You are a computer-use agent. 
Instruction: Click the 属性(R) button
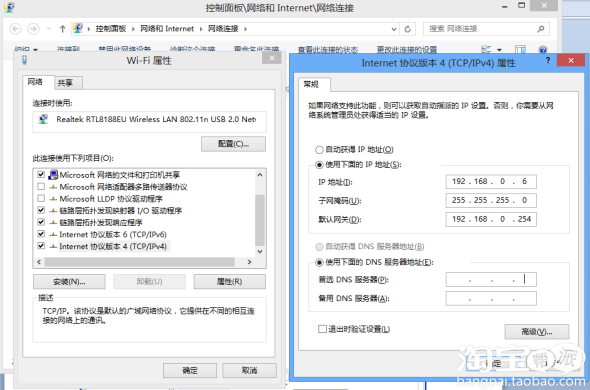[230, 282]
